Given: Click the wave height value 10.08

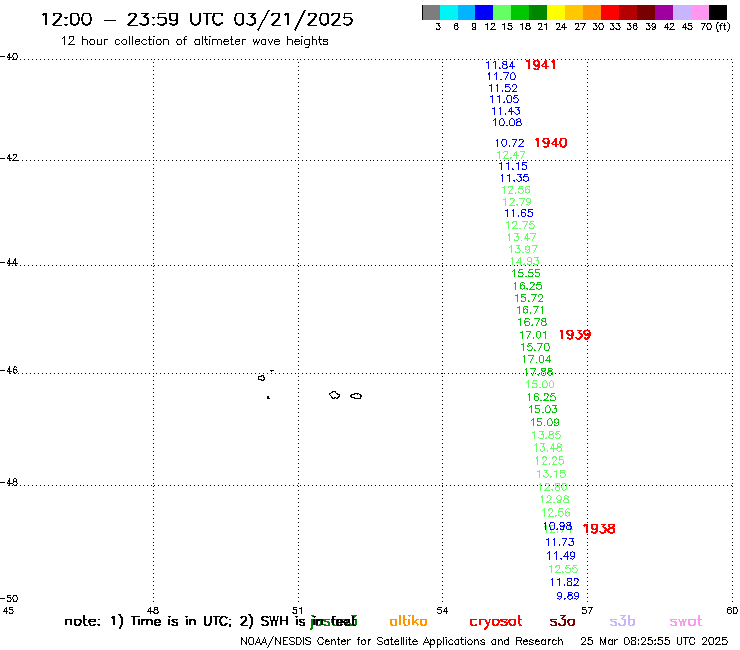Looking at the screenshot, I should (507, 122).
